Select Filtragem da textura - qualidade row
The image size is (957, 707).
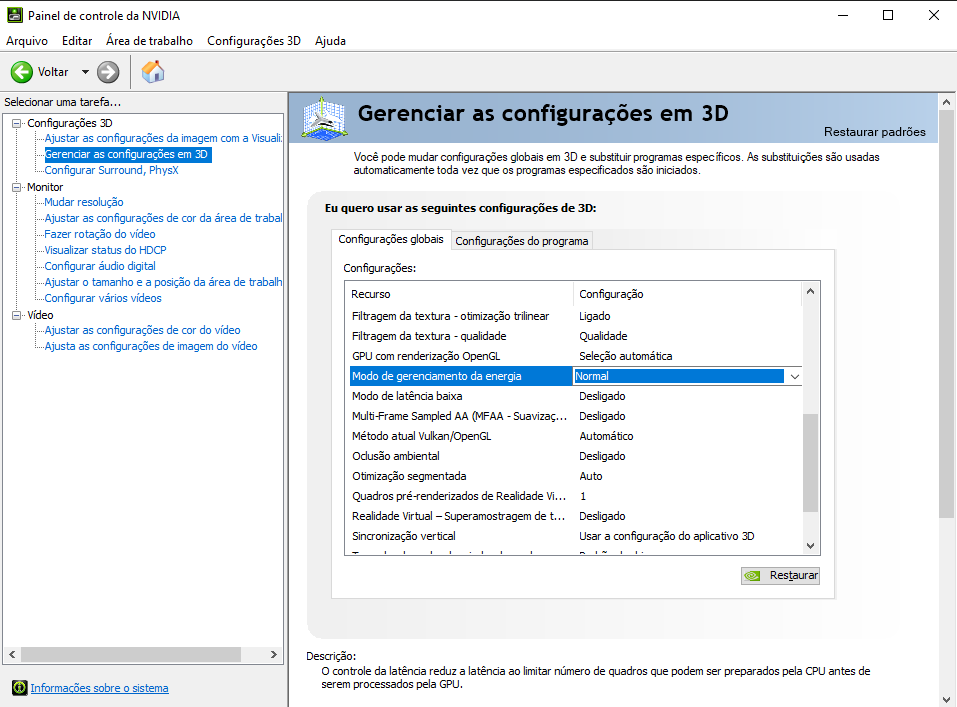coord(576,336)
